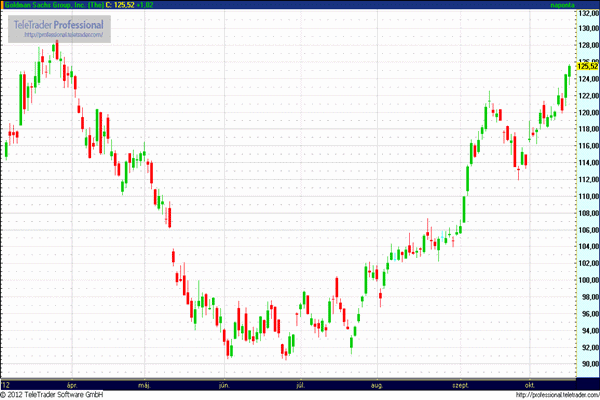Click the 'szept.' month label on time axis

pos(460,385)
